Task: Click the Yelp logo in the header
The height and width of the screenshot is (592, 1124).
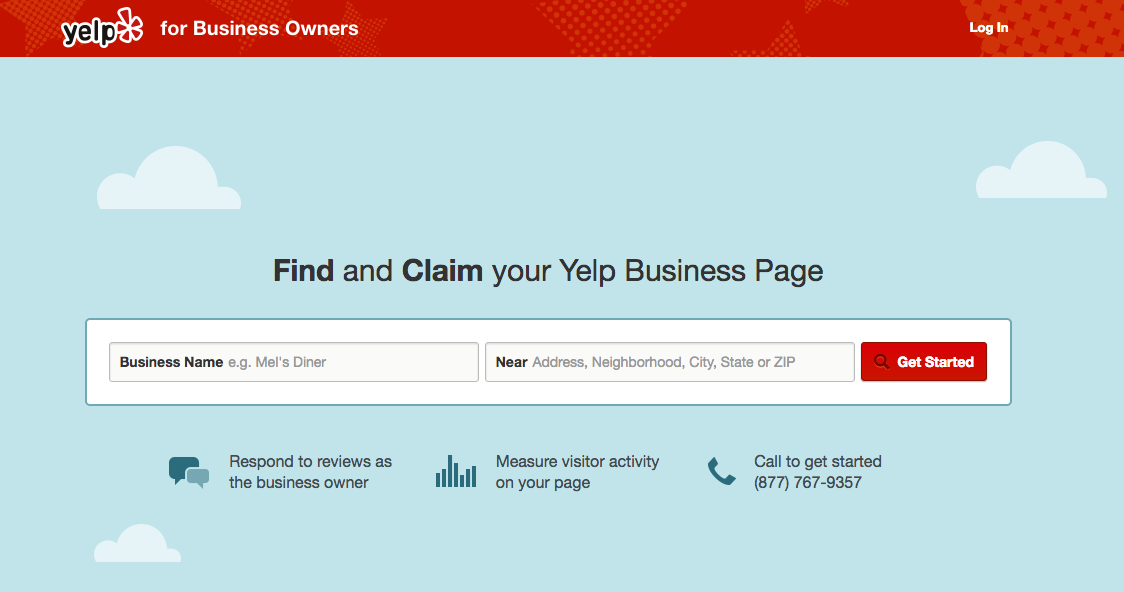Action: click(x=102, y=28)
